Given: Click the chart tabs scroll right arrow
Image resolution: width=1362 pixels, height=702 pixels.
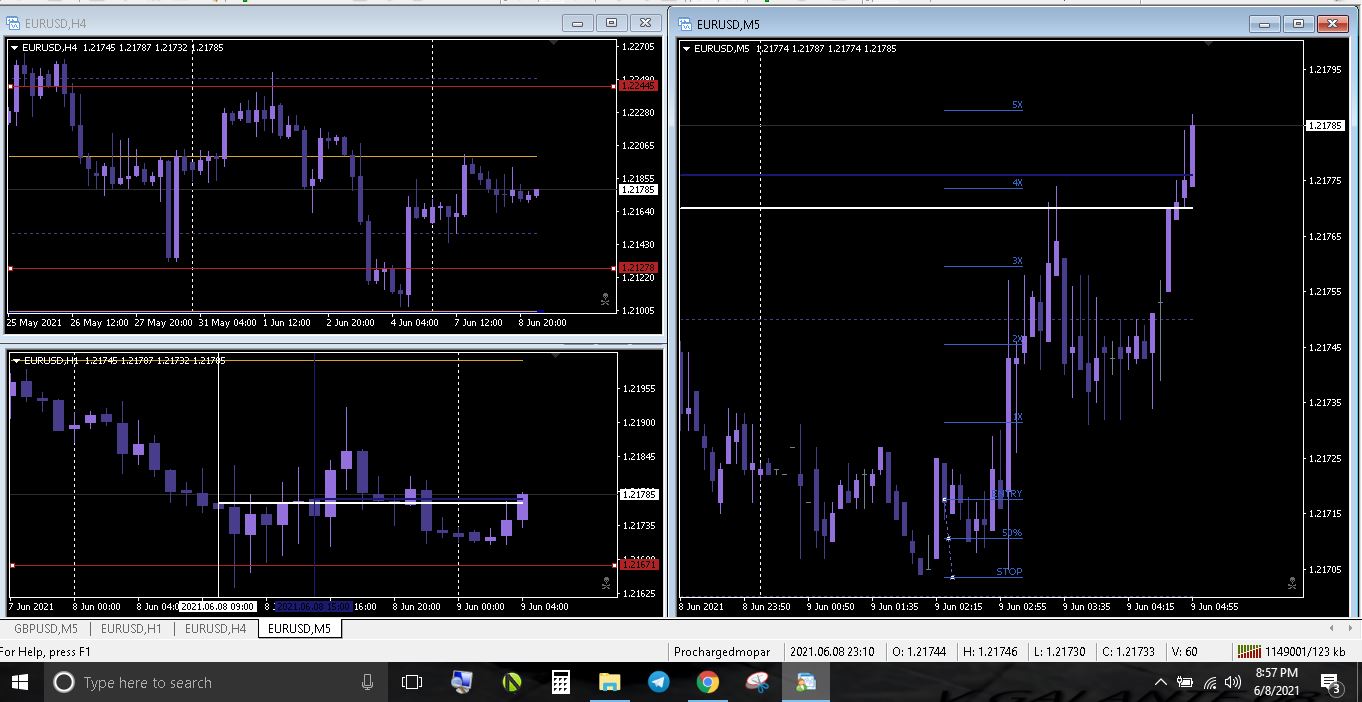Looking at the screenshot, I should tap(1350, 628).
